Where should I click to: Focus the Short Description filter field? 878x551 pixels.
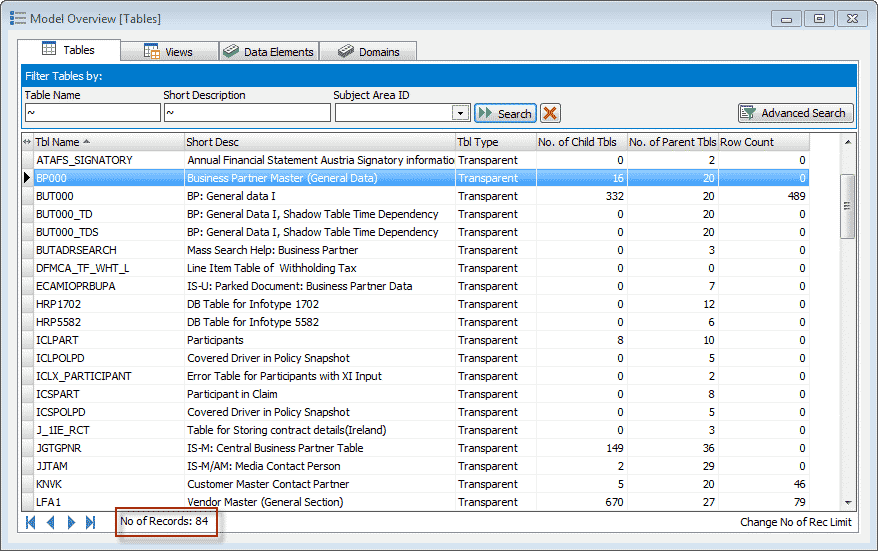[247, 113]
